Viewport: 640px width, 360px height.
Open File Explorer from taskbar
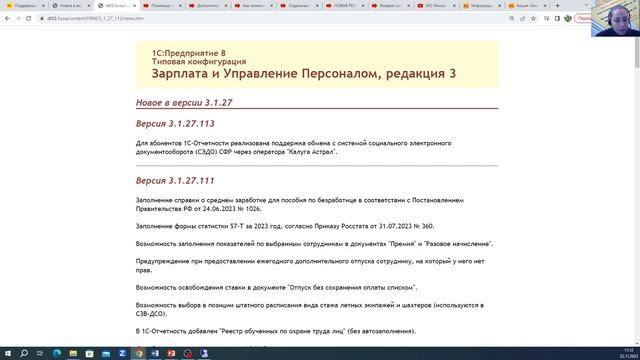pyautogui.click(x=73, y=353)
